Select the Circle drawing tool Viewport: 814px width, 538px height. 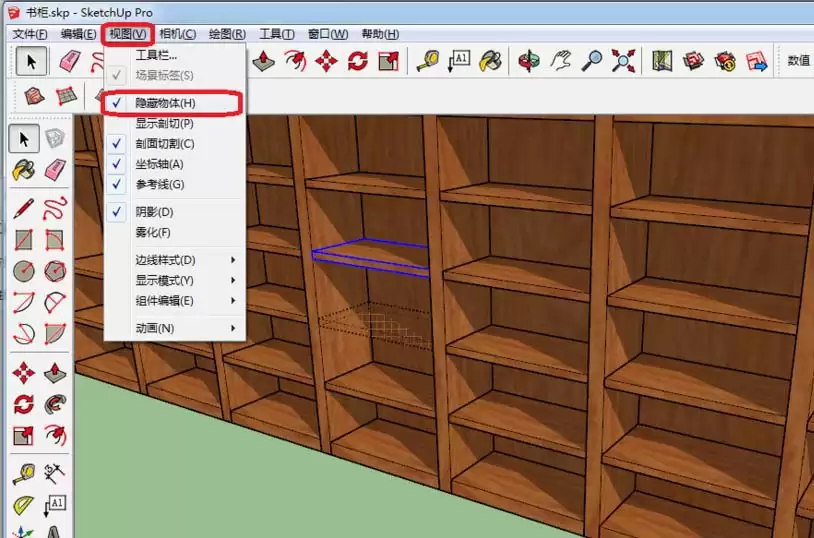(24, 271)
